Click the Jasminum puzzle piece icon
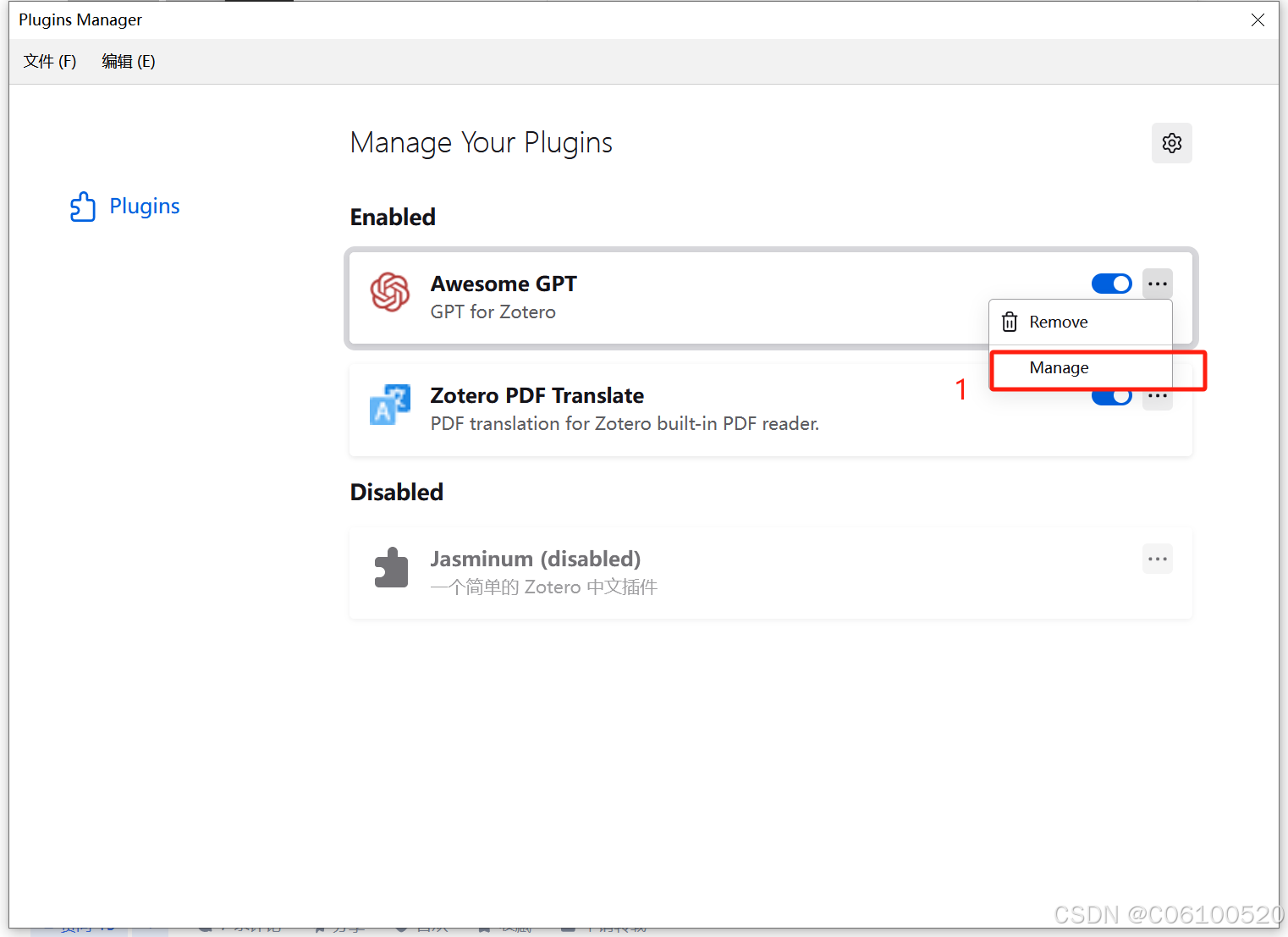 pos(391,568)
